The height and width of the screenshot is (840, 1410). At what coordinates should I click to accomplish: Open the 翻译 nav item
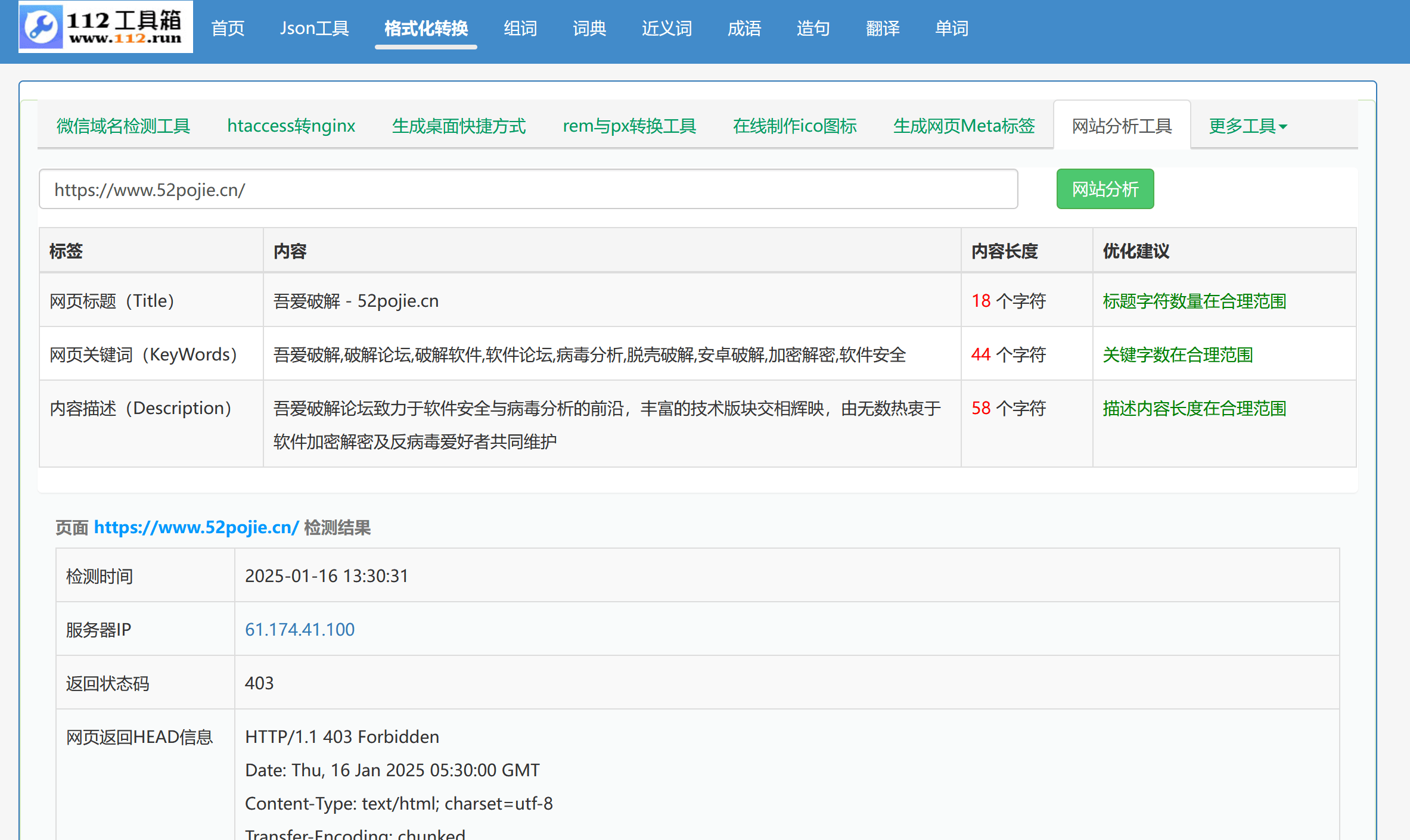tap(883, 28)
